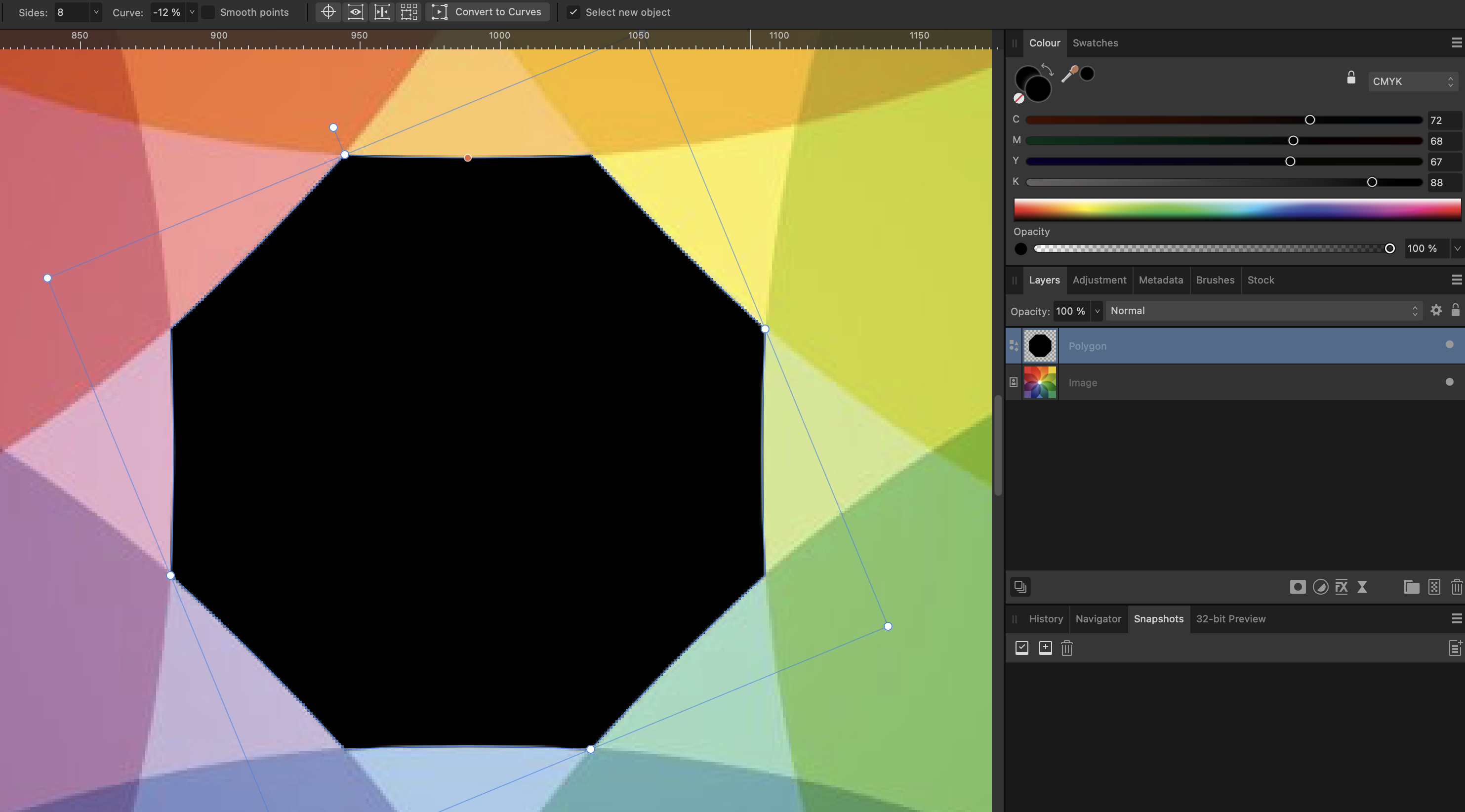Pick colour with the eyedropper icon

1069,74
